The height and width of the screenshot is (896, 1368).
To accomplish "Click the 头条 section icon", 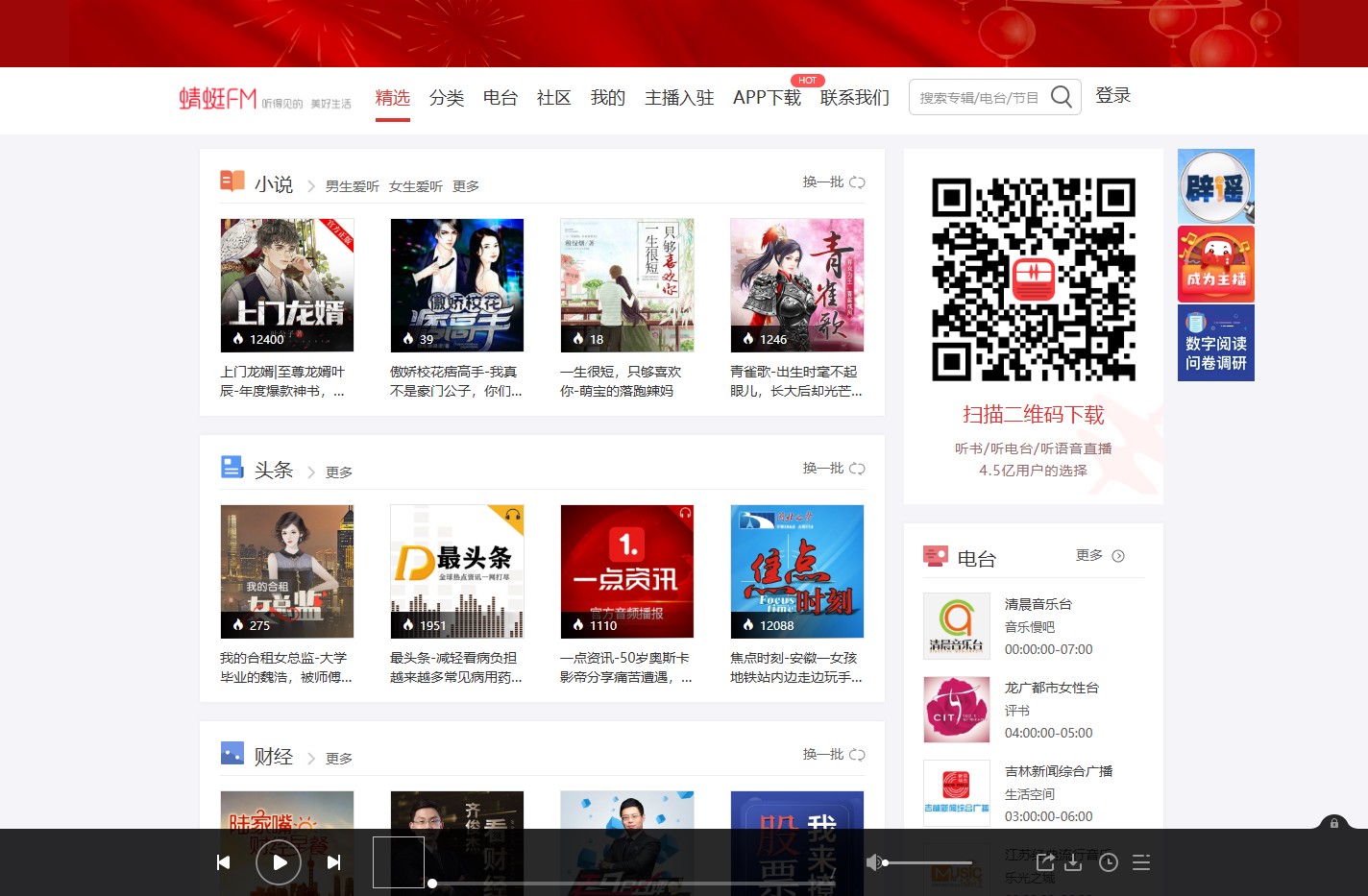I will click(232, 467).
